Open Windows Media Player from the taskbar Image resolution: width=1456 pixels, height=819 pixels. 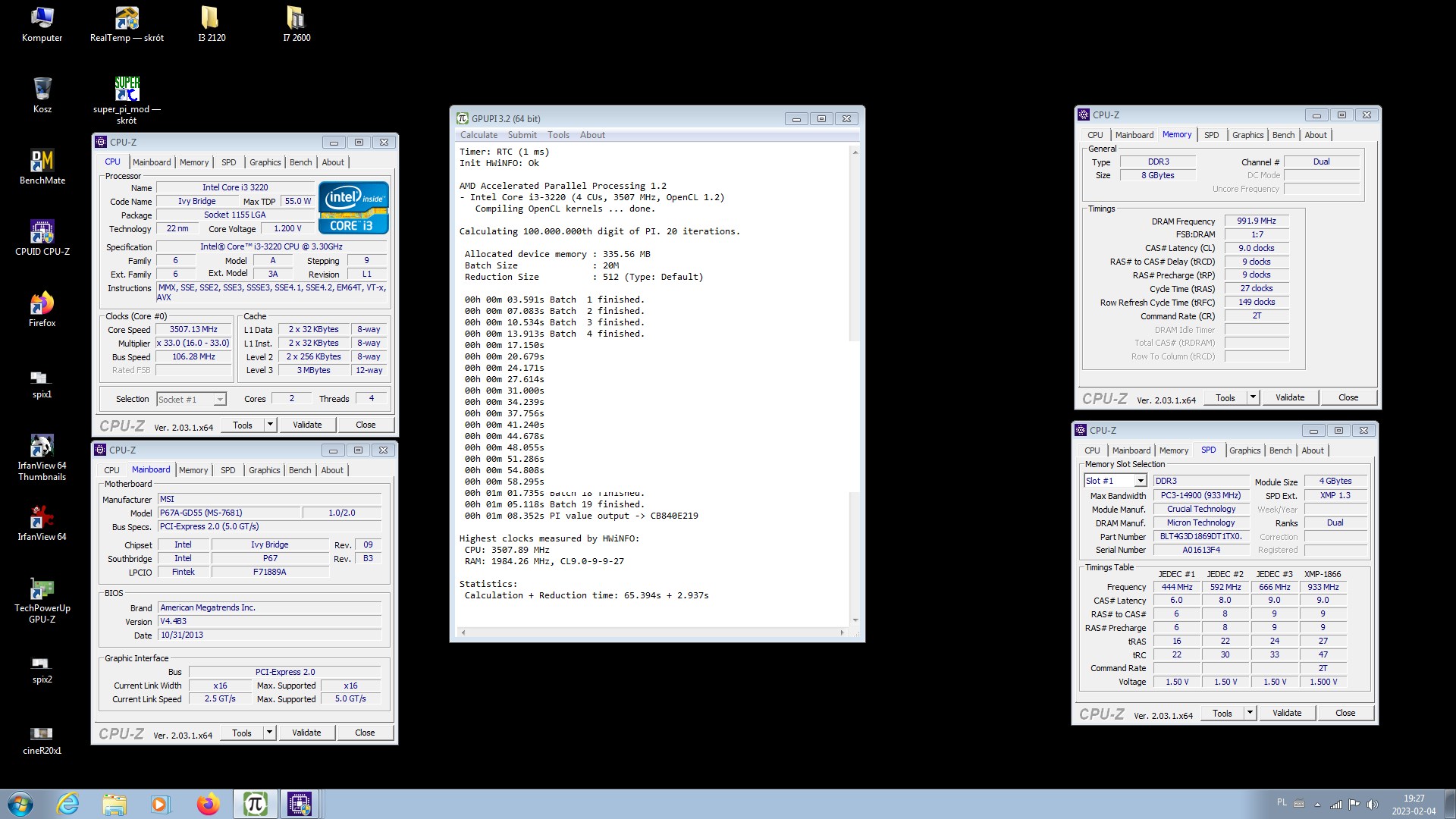pyautogui.click(x=160, y=804)
